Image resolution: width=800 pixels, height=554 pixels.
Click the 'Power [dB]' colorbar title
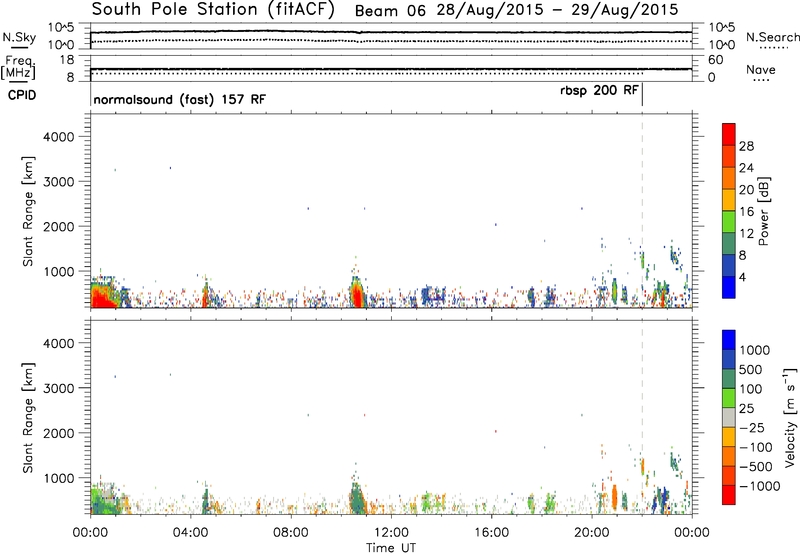[764, 211]
